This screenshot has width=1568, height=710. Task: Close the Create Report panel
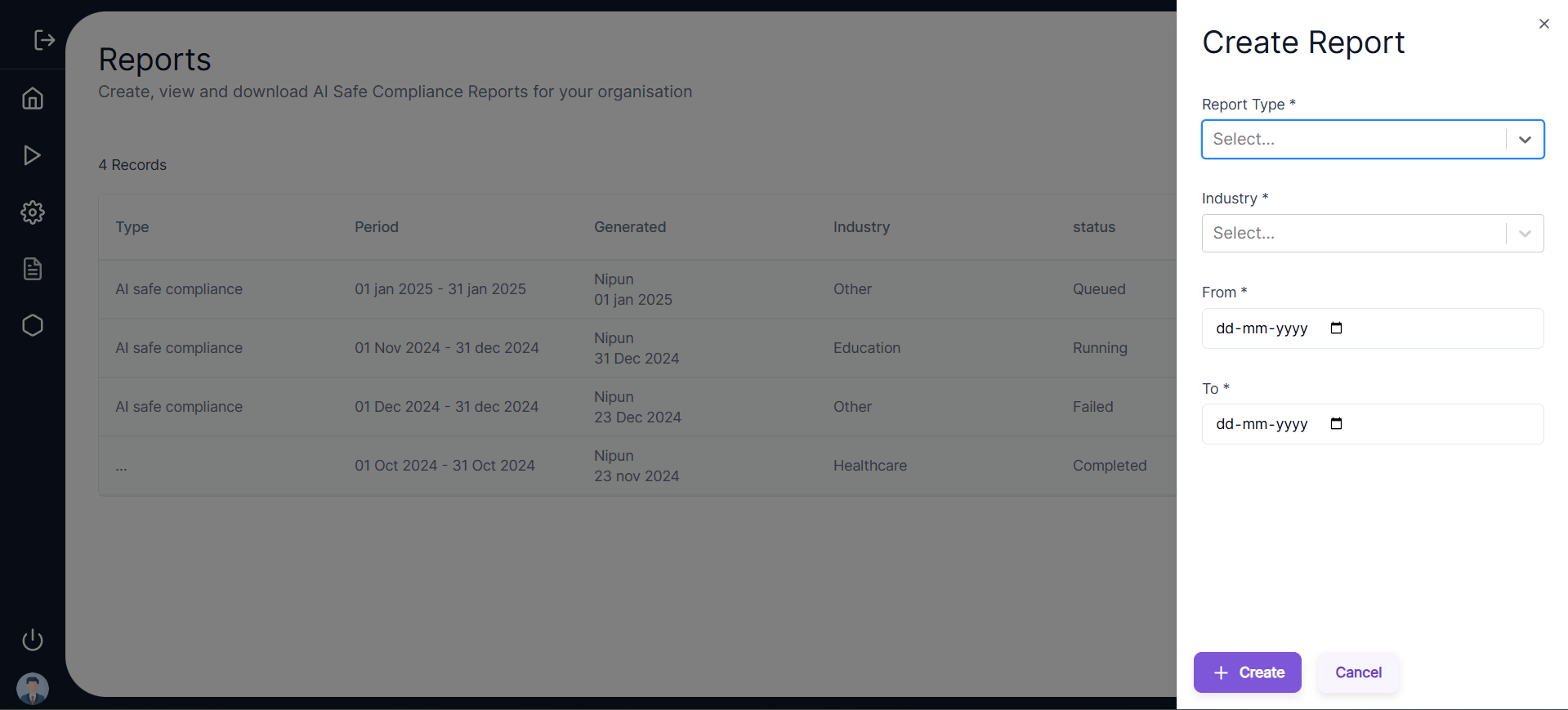[x=1543, y=24]
